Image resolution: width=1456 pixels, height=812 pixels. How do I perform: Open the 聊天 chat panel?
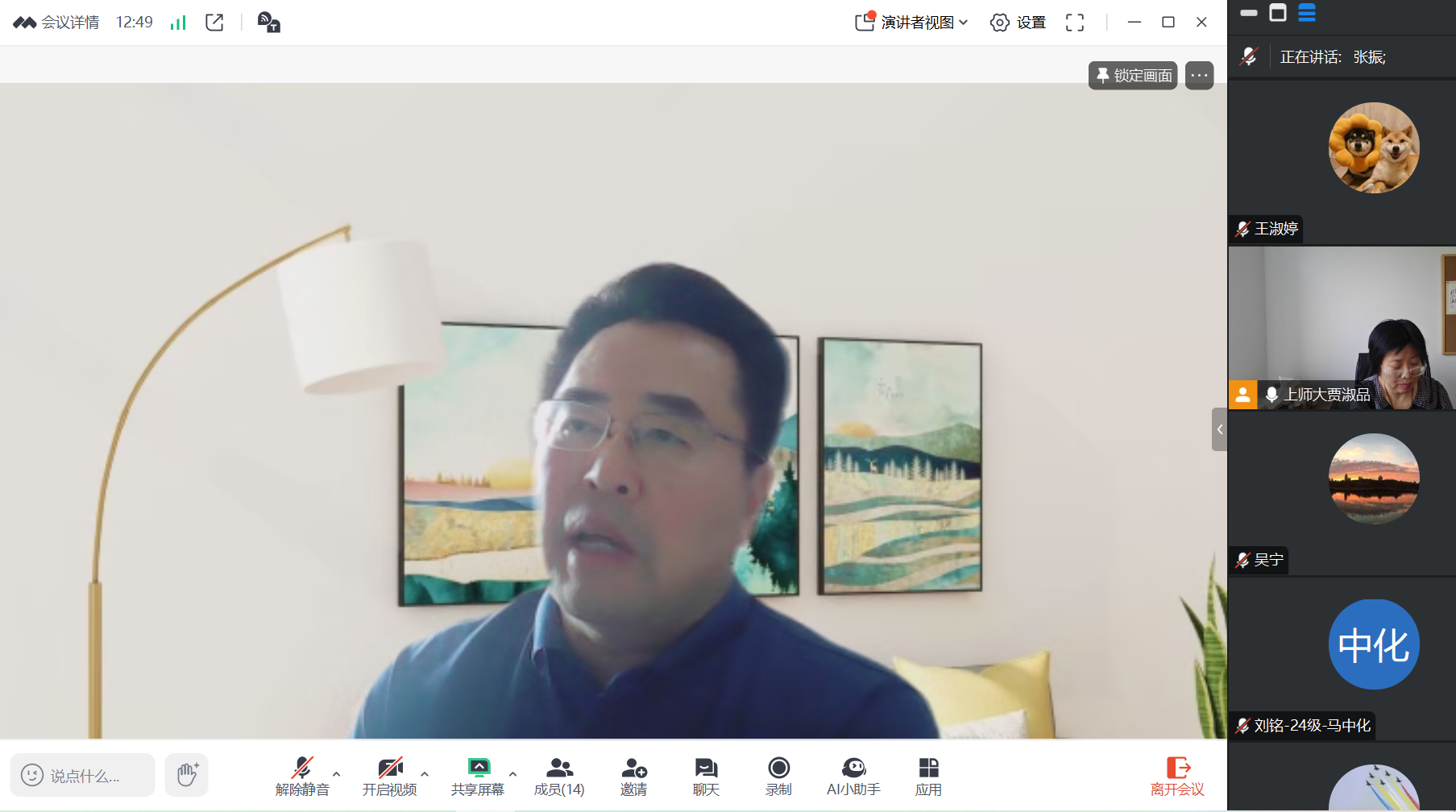pos(706,776)
